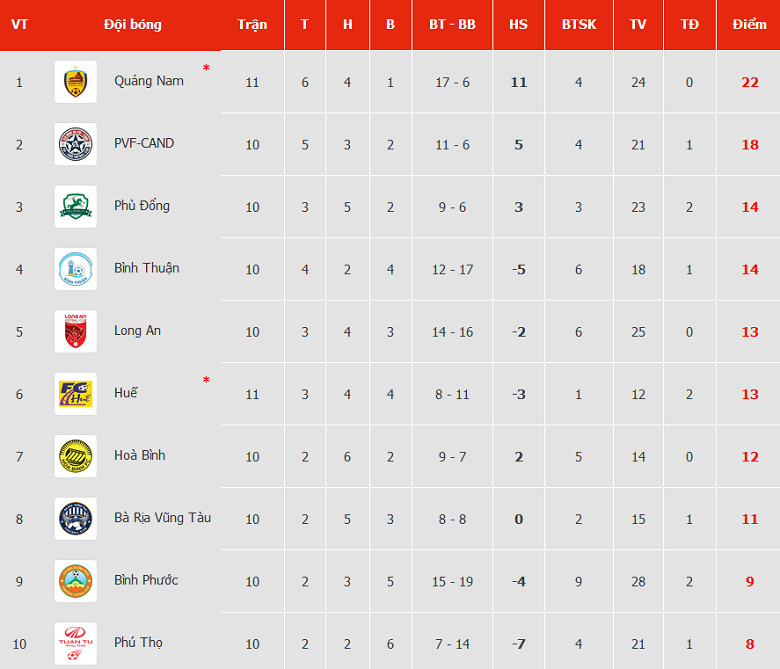Open the Hoà Bình round badge
The image size is (780, 669).
point(76,456)
